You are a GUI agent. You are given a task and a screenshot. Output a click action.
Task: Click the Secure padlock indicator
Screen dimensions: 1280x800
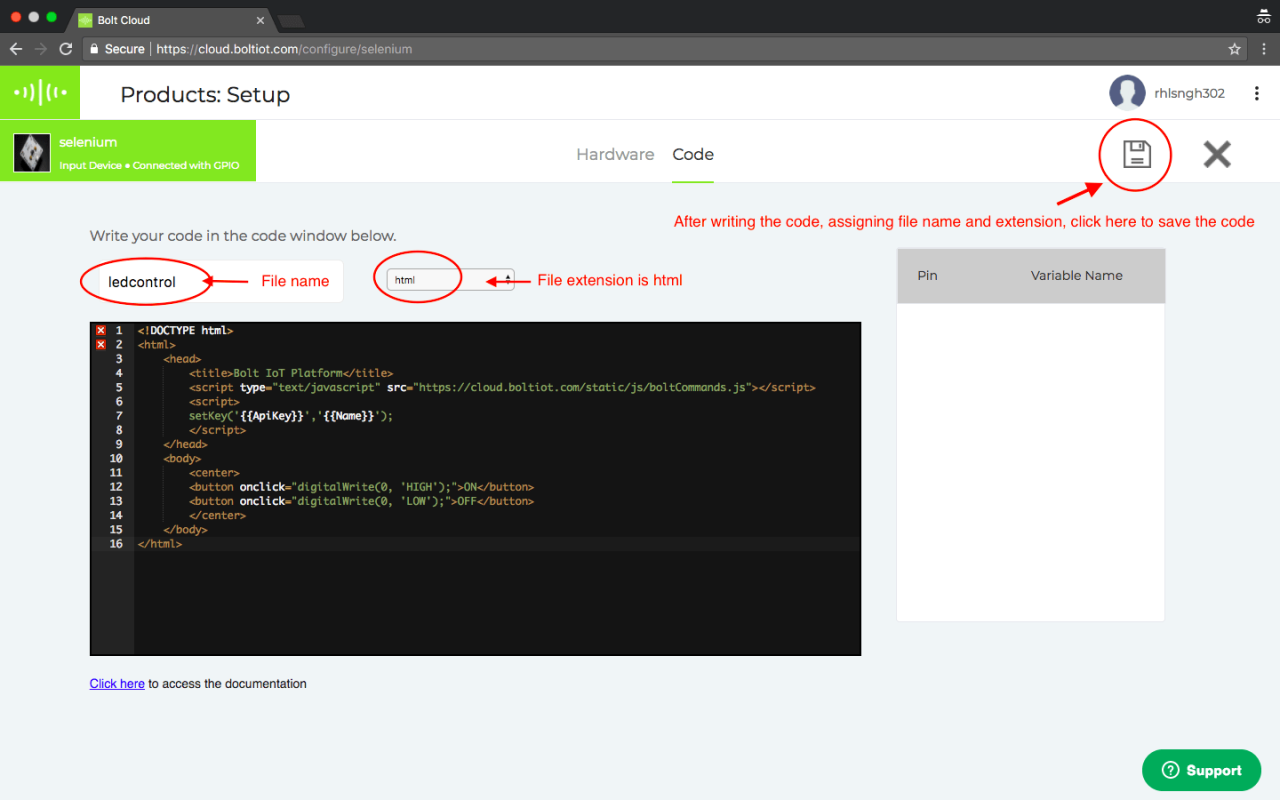coord(116,48)
